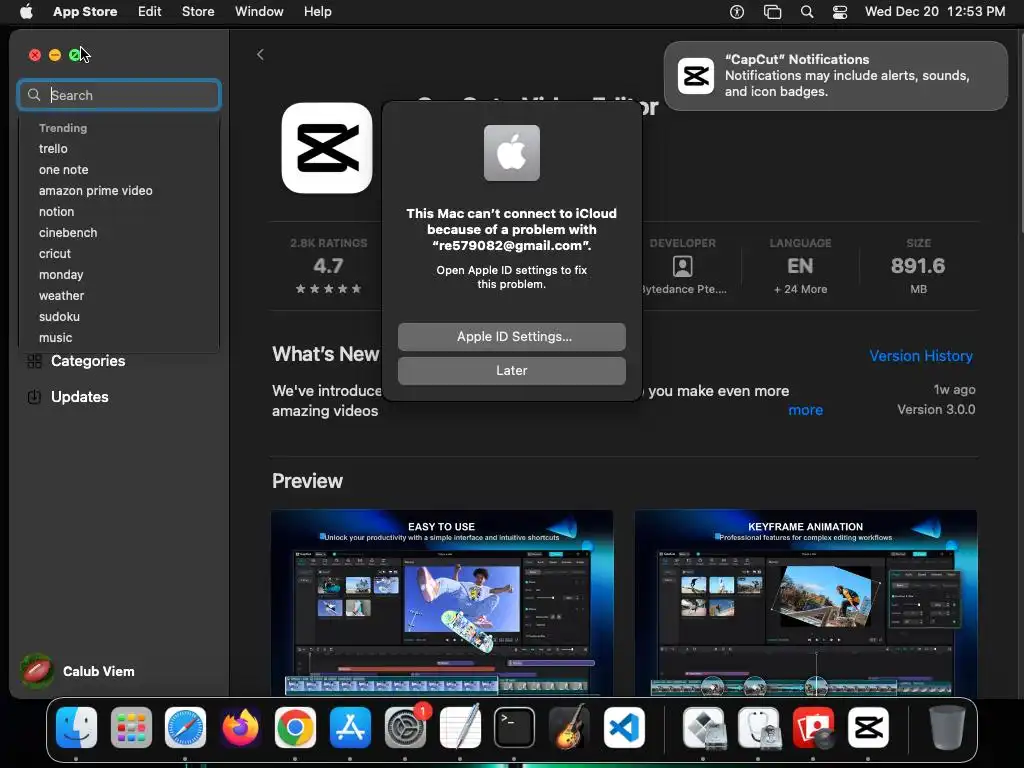Viewport: 1024px width, 768px height.
Task: Open the App Store menu
Action: coord(85,11)
